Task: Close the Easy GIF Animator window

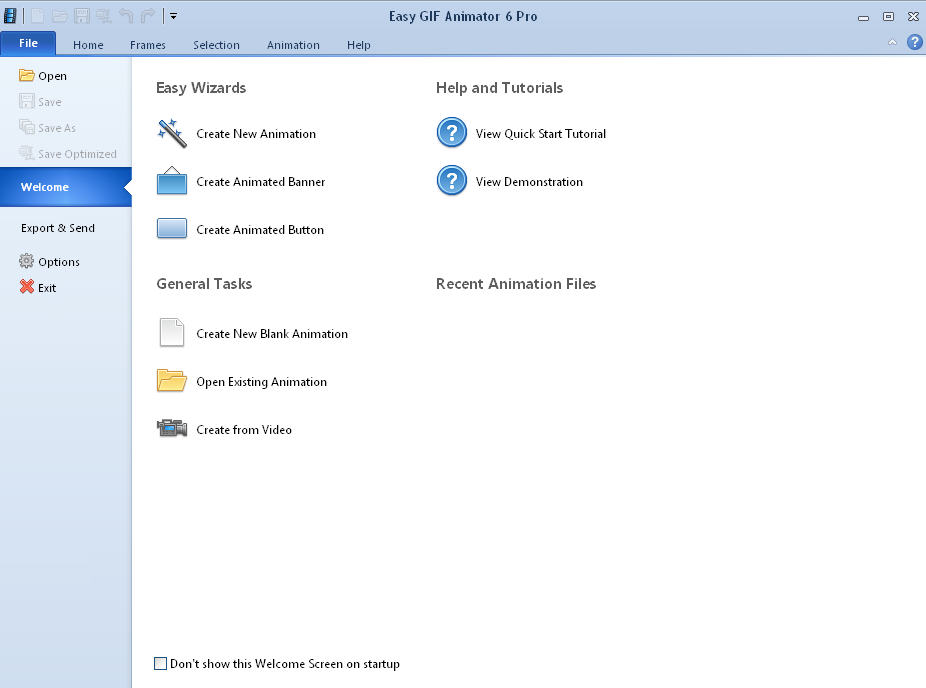Action: [x=913, y=17]
